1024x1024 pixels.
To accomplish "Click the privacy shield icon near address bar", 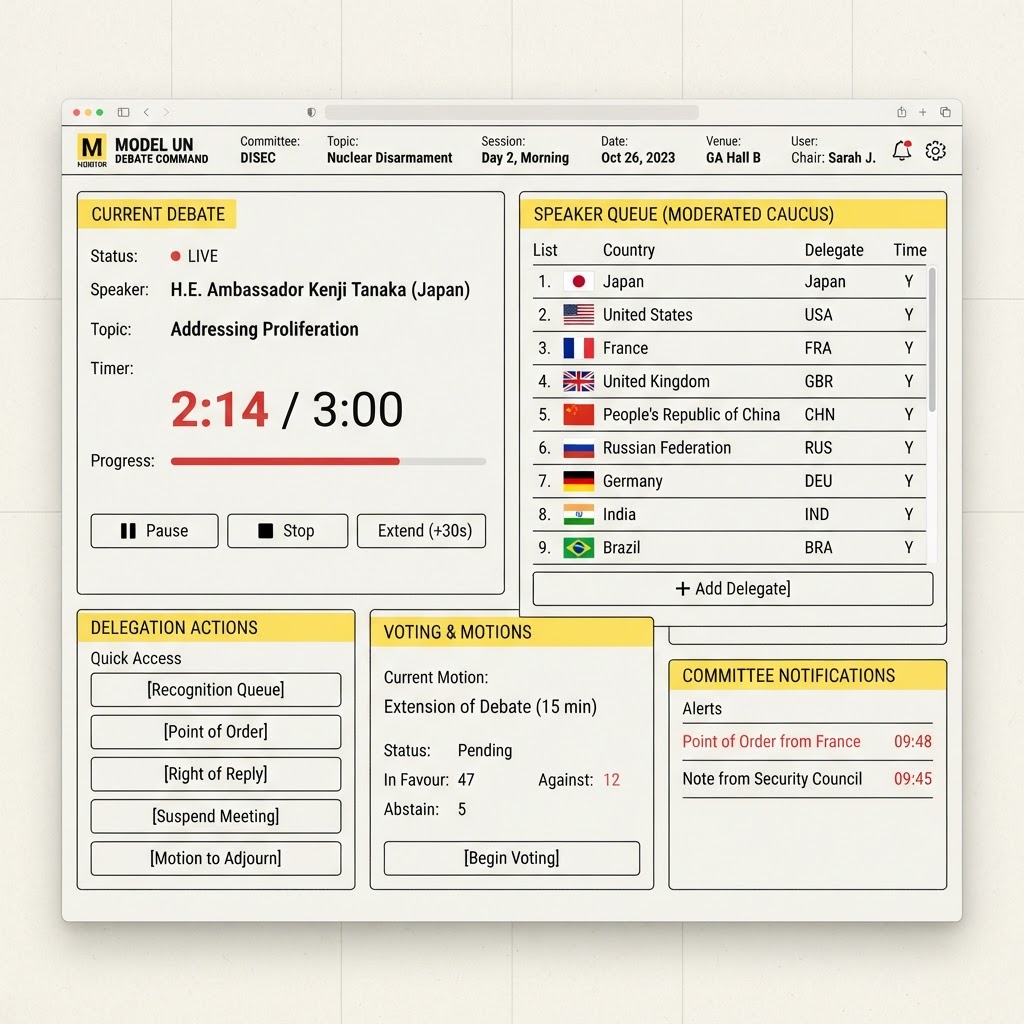I will tap(312, 112).
